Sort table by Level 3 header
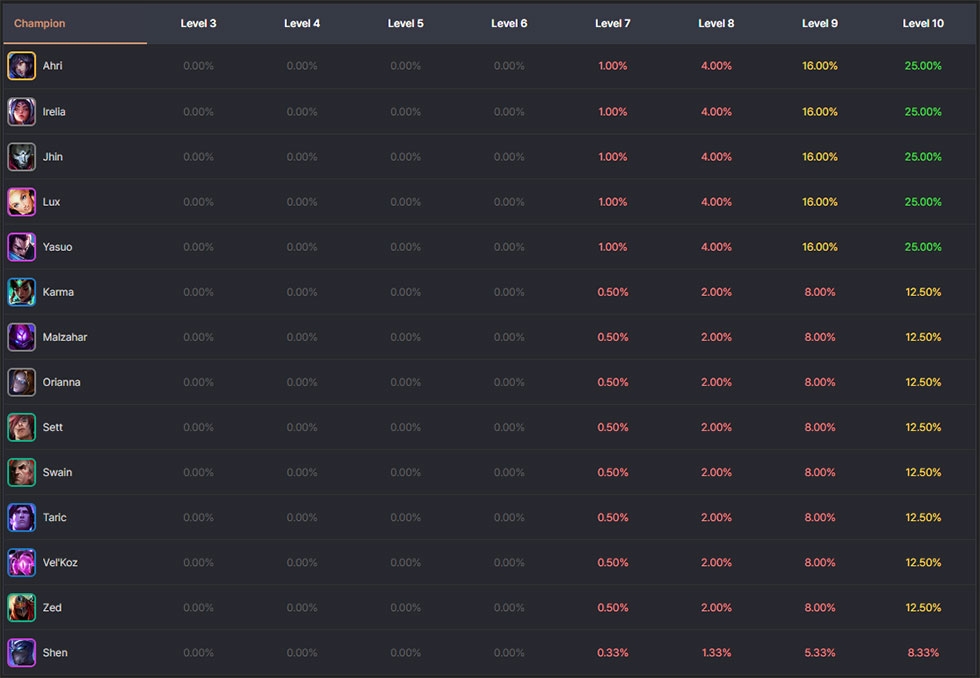The width and height of the screenshot is (980, 678). [198, 23]
